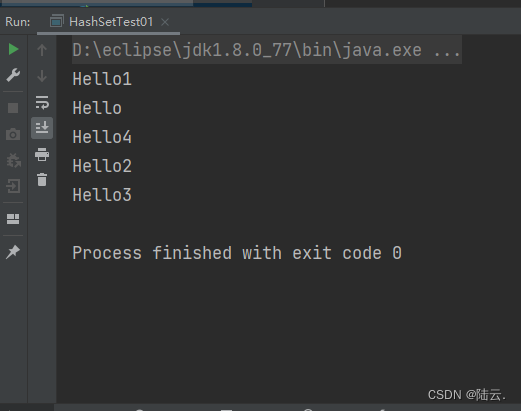This screenshot has width=521, height=411.
Task: Click the dump threads camera icon
Action: [13, 134]
